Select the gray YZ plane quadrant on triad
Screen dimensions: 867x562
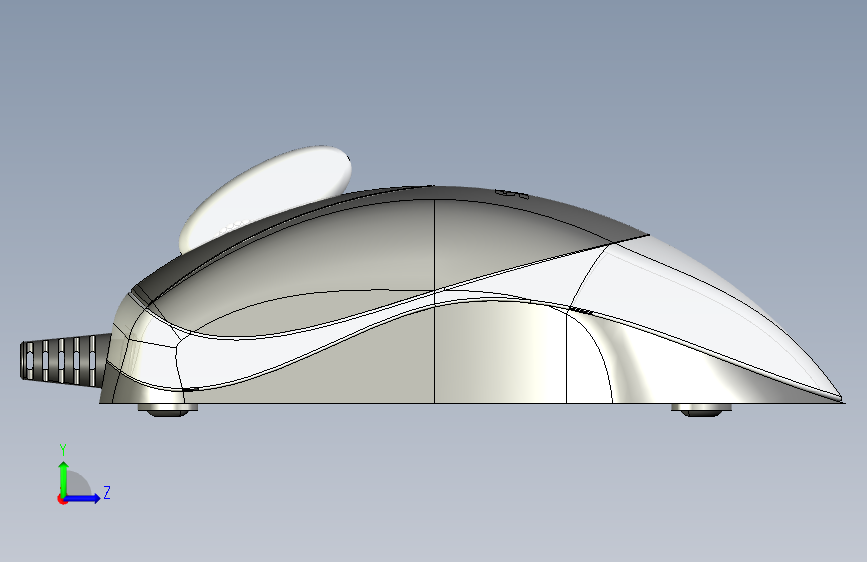(77, 485)
